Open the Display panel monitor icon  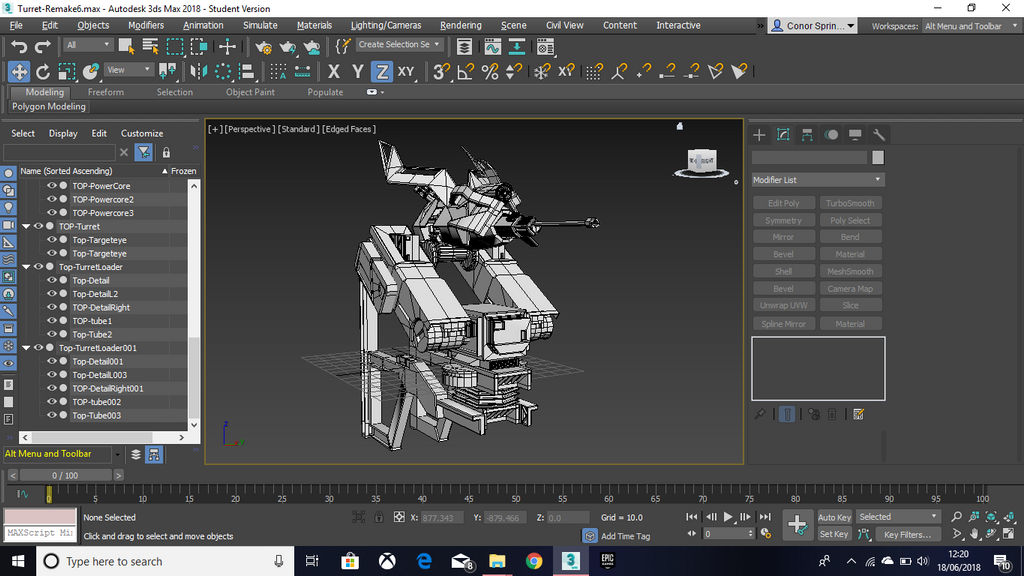coord(856,134)
